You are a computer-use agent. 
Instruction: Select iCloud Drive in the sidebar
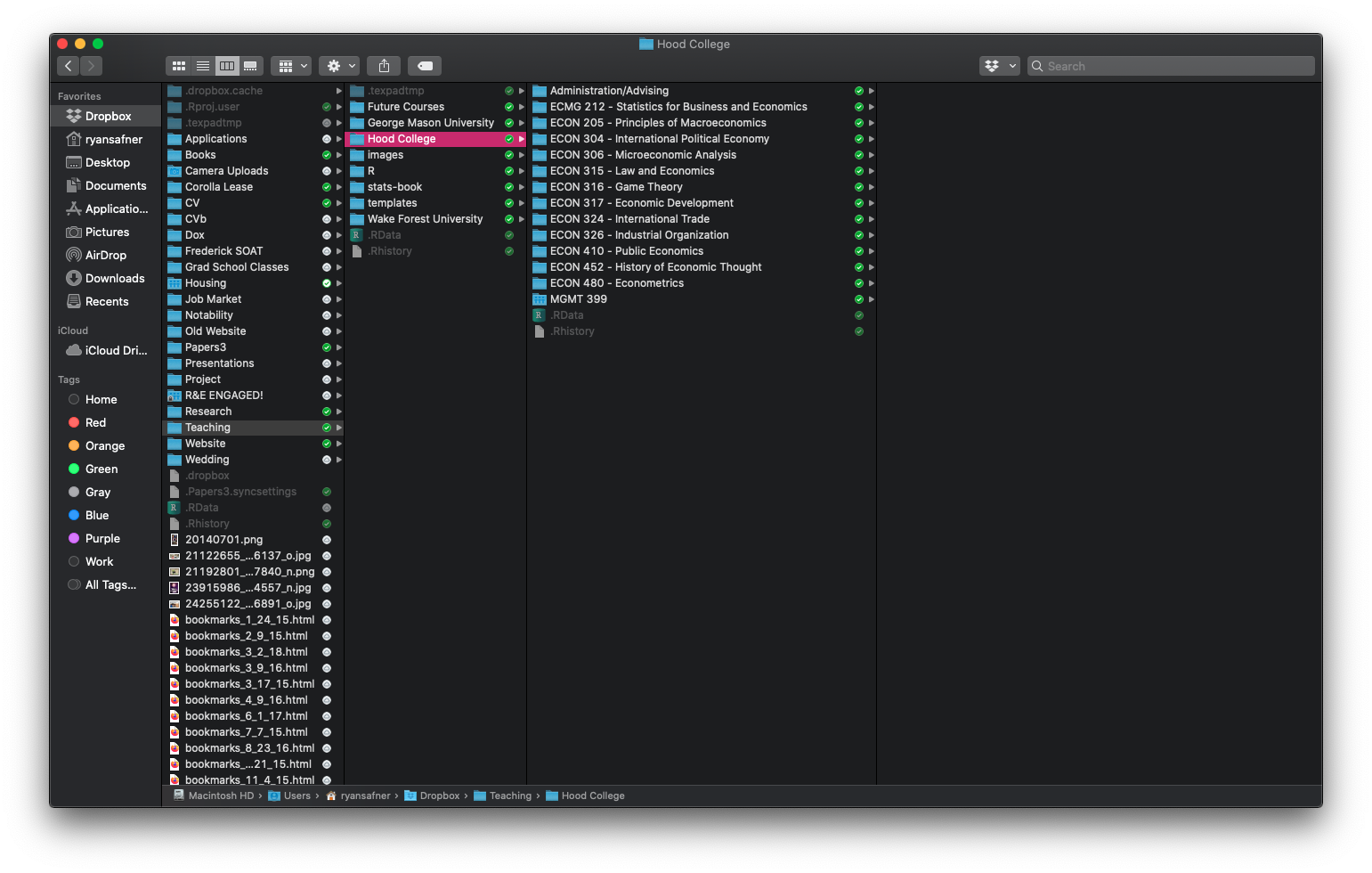116,350
